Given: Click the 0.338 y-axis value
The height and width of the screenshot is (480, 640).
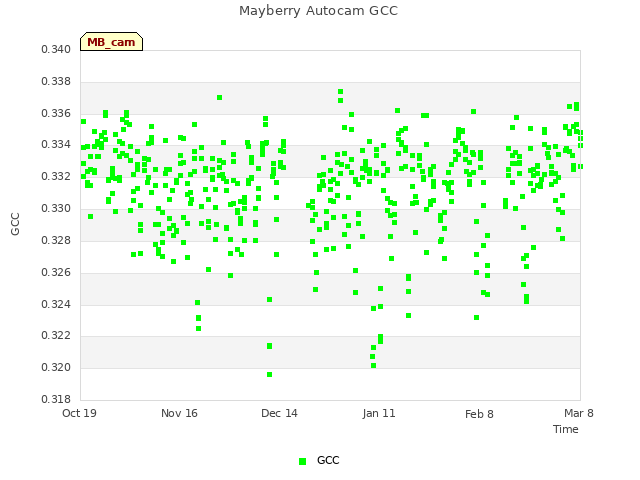Looking at the screenshot, I should [x=56, y=81].
